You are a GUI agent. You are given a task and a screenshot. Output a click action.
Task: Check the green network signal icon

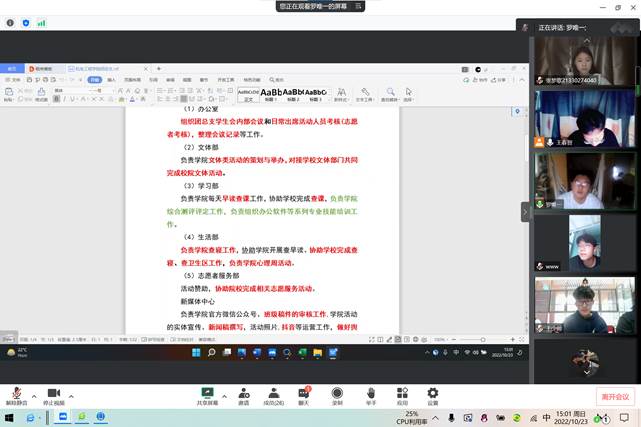point(41,23)
